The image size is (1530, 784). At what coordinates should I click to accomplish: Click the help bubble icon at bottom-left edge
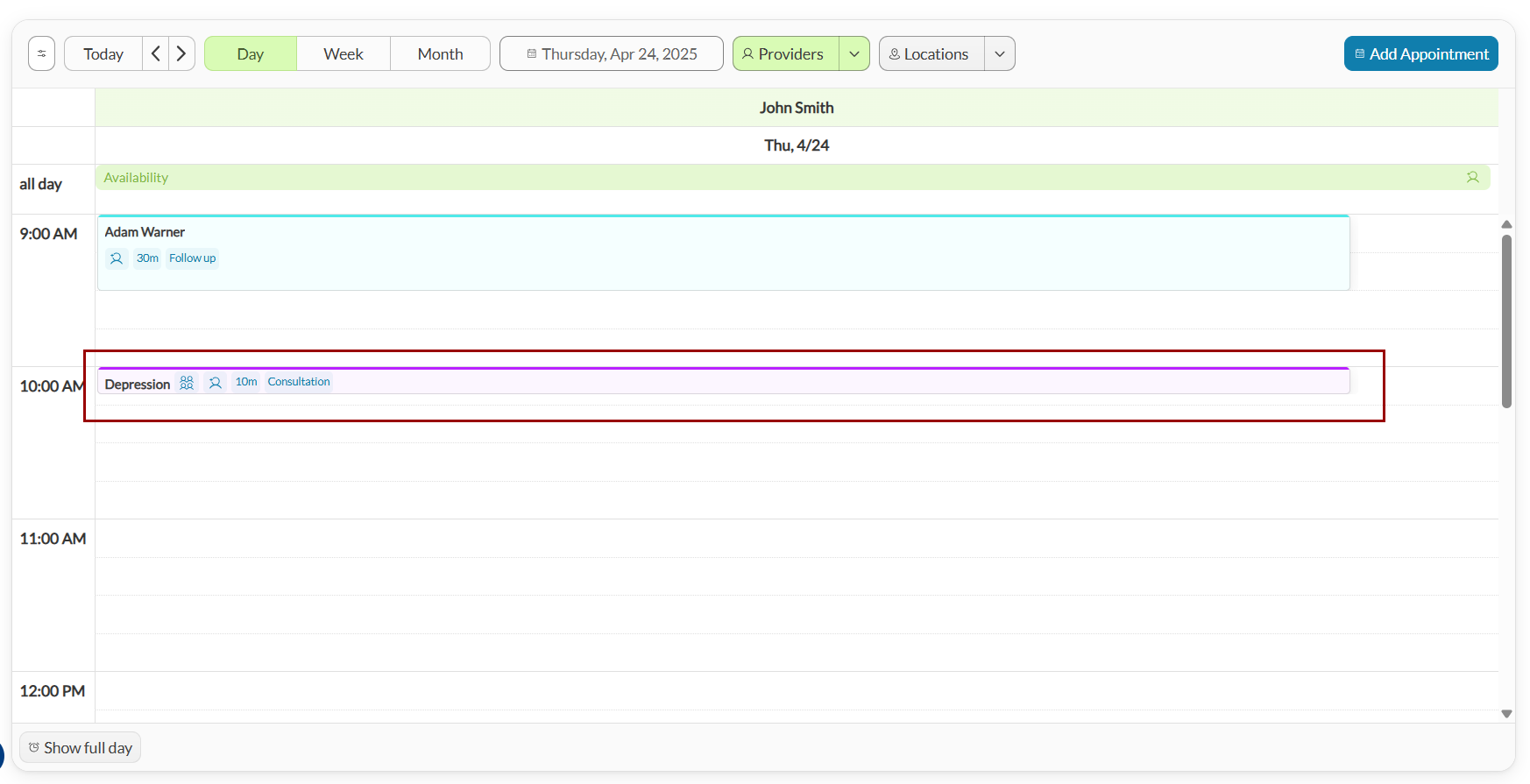pyautogui.click(x=2, y=754)
